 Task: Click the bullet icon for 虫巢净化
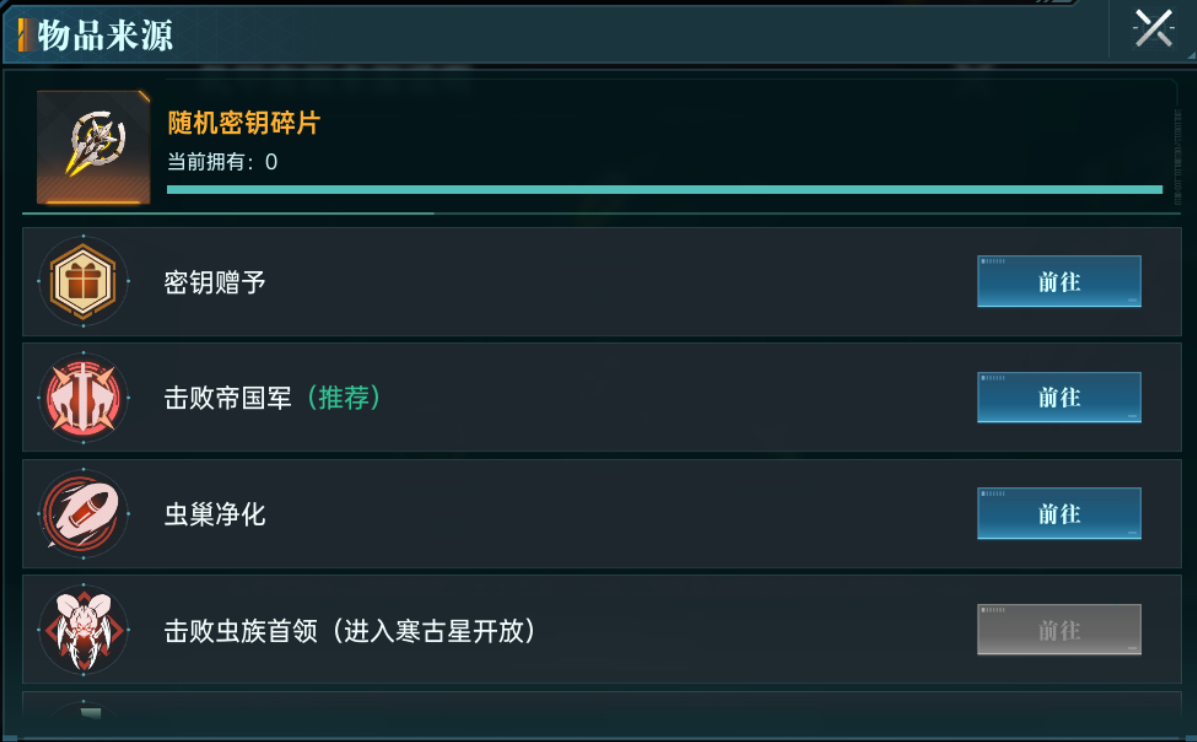(83, 514)
